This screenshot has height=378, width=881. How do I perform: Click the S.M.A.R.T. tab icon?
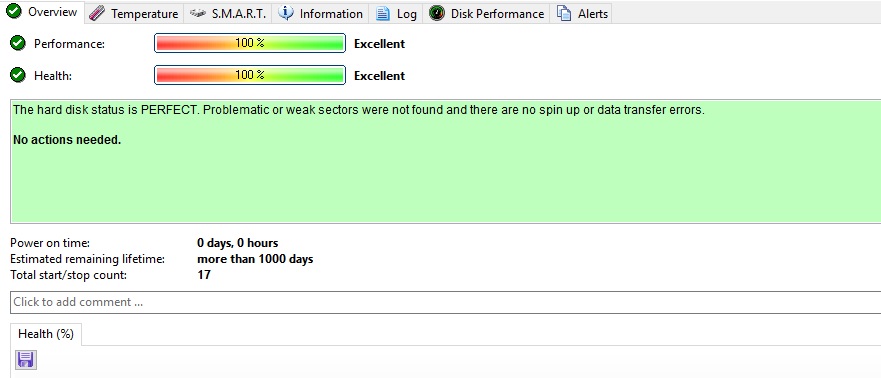click(198, 13)
